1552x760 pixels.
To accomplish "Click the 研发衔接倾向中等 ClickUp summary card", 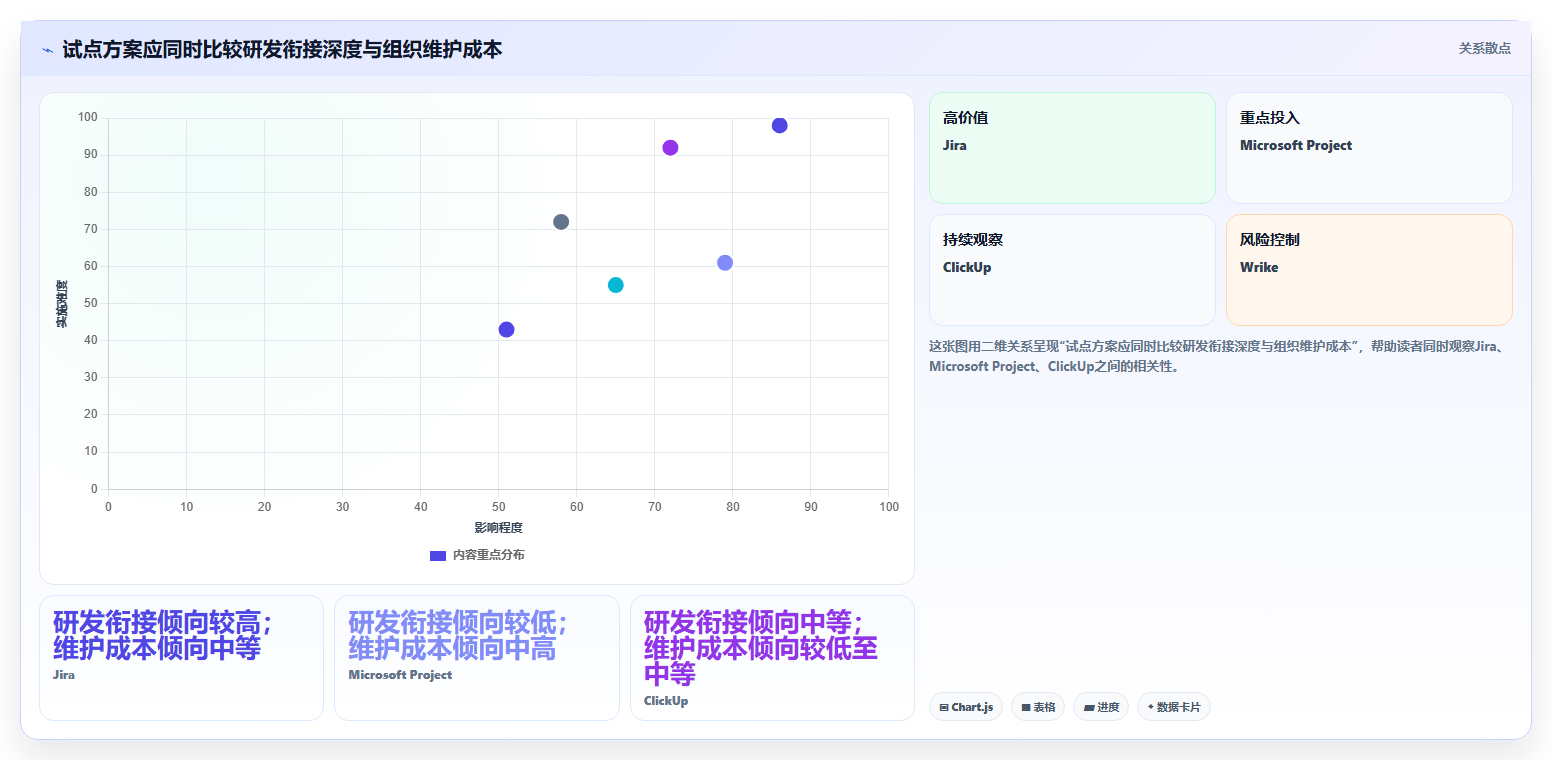I will pyautogui.click(x=772, y=658).
